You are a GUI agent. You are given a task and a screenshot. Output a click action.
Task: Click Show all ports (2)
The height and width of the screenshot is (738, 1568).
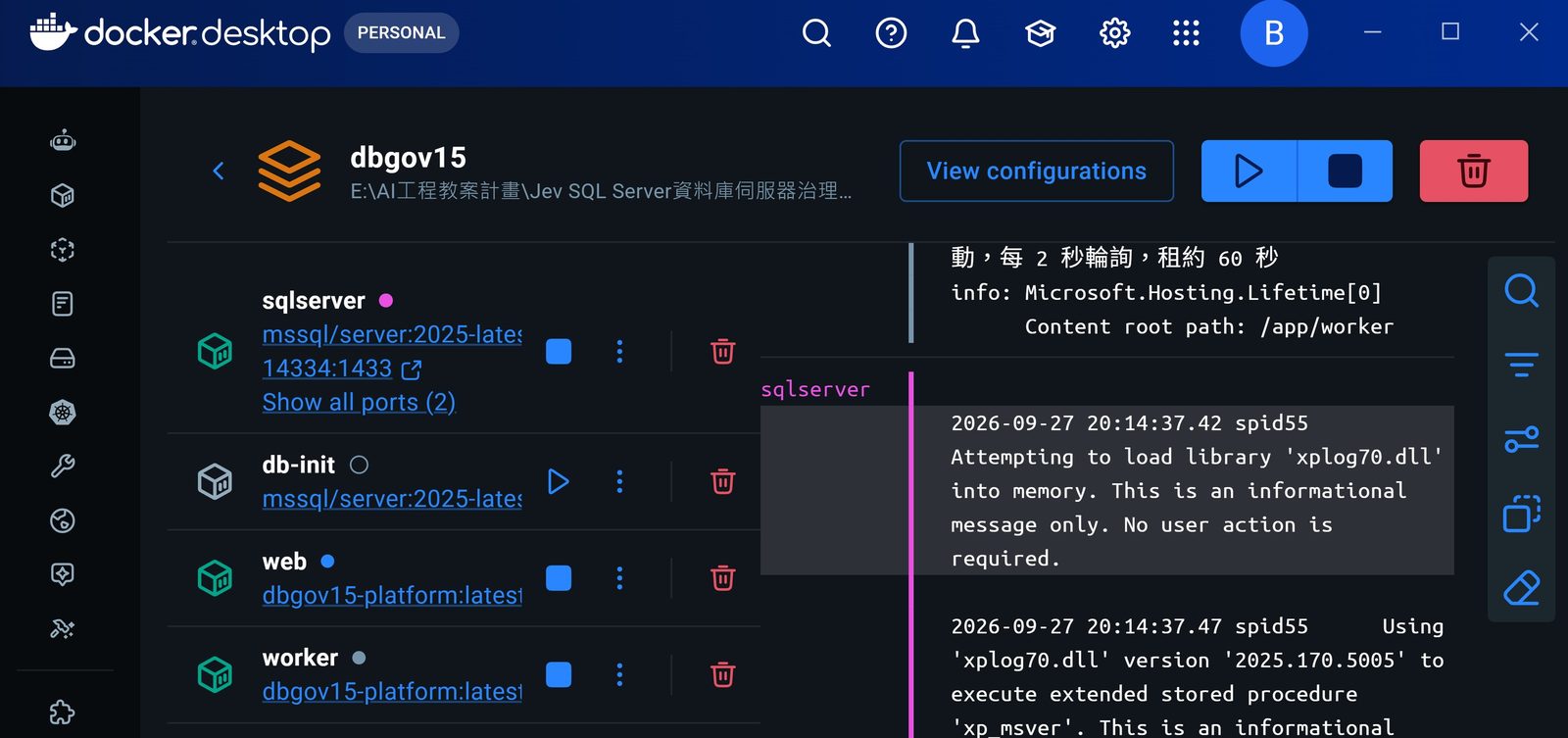pos(359,403)
